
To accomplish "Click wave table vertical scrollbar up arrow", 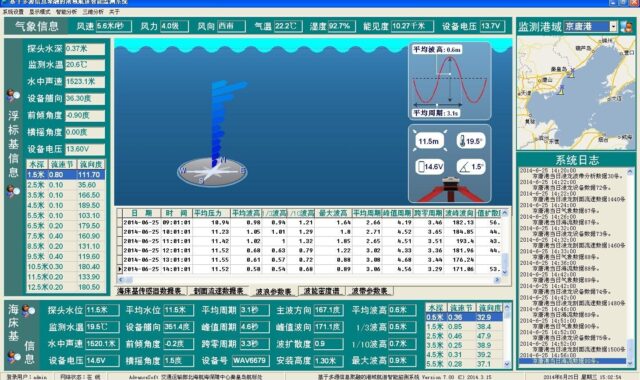I will [x=505, y=213].
